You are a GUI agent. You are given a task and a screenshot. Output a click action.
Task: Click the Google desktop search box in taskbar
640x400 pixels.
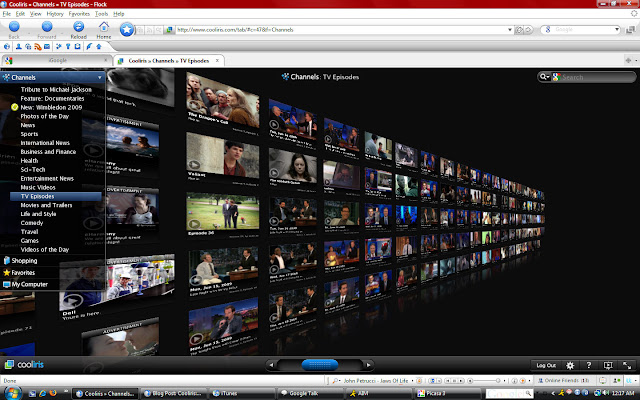(509, 393)
